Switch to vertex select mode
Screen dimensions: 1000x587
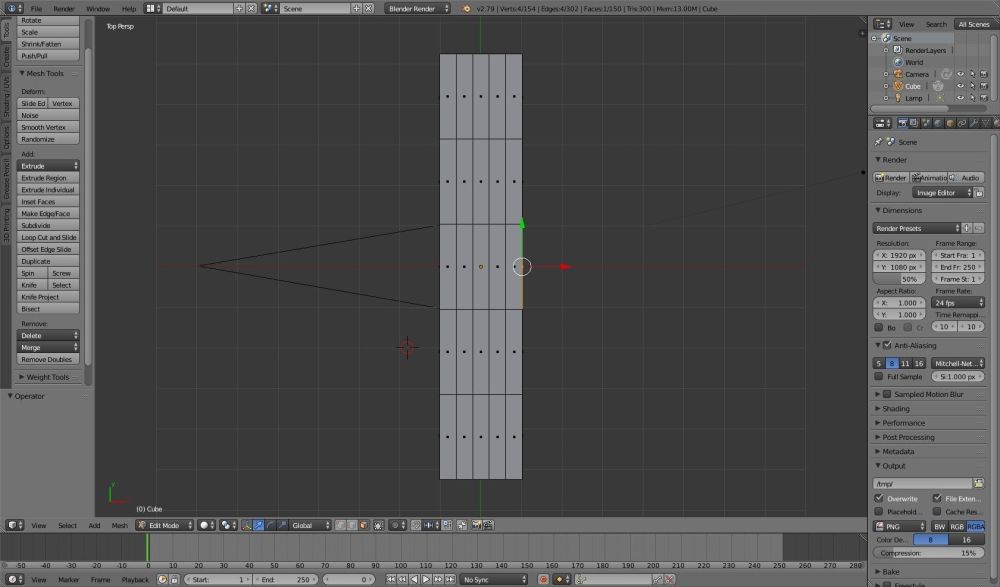[x=341, y=525]
